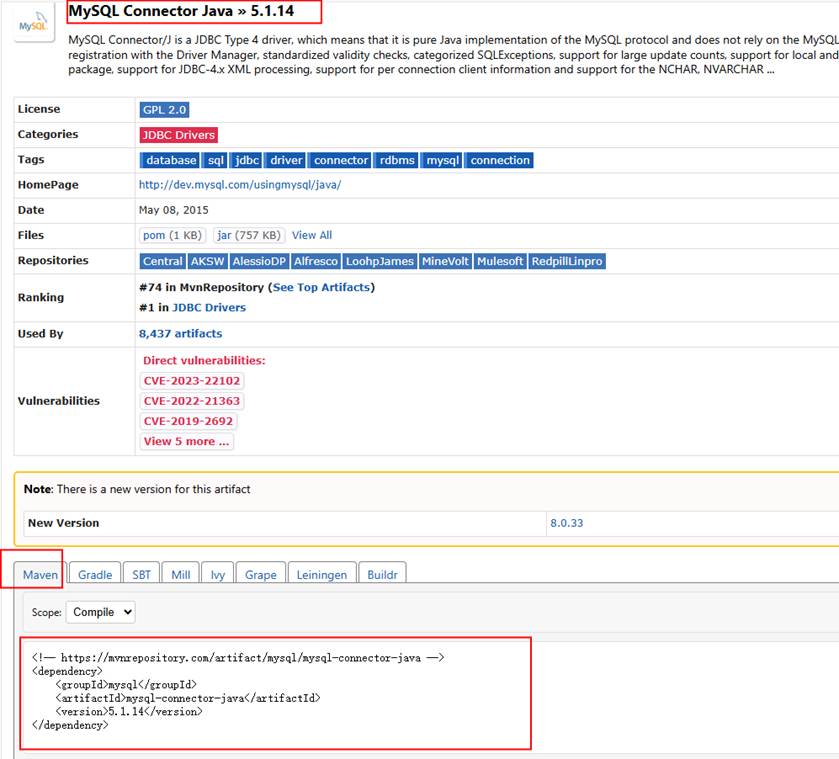Click the date May 08, 2015
Image resolution: width=839 pixels, height=759 pixels.
(x=173, y=210)
